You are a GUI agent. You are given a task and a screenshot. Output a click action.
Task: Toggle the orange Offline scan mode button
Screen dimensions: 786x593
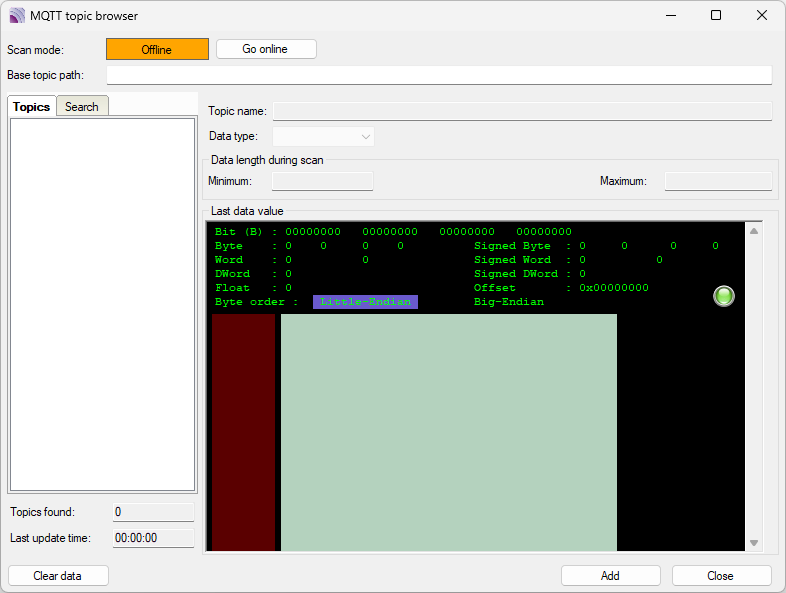157,49
